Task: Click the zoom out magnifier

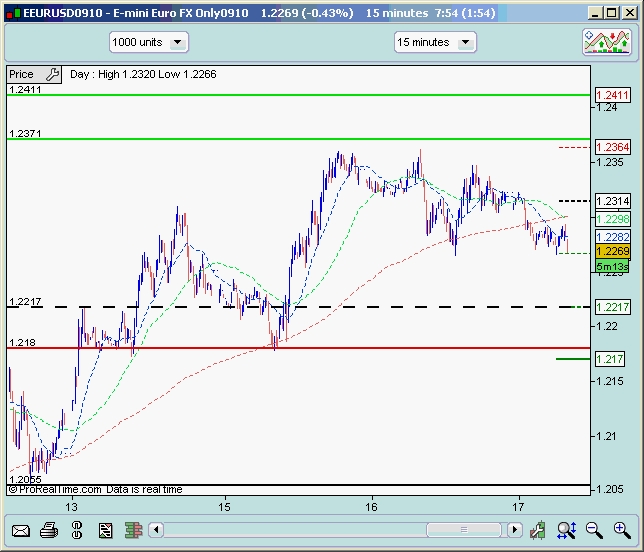Action: (594, 530)
